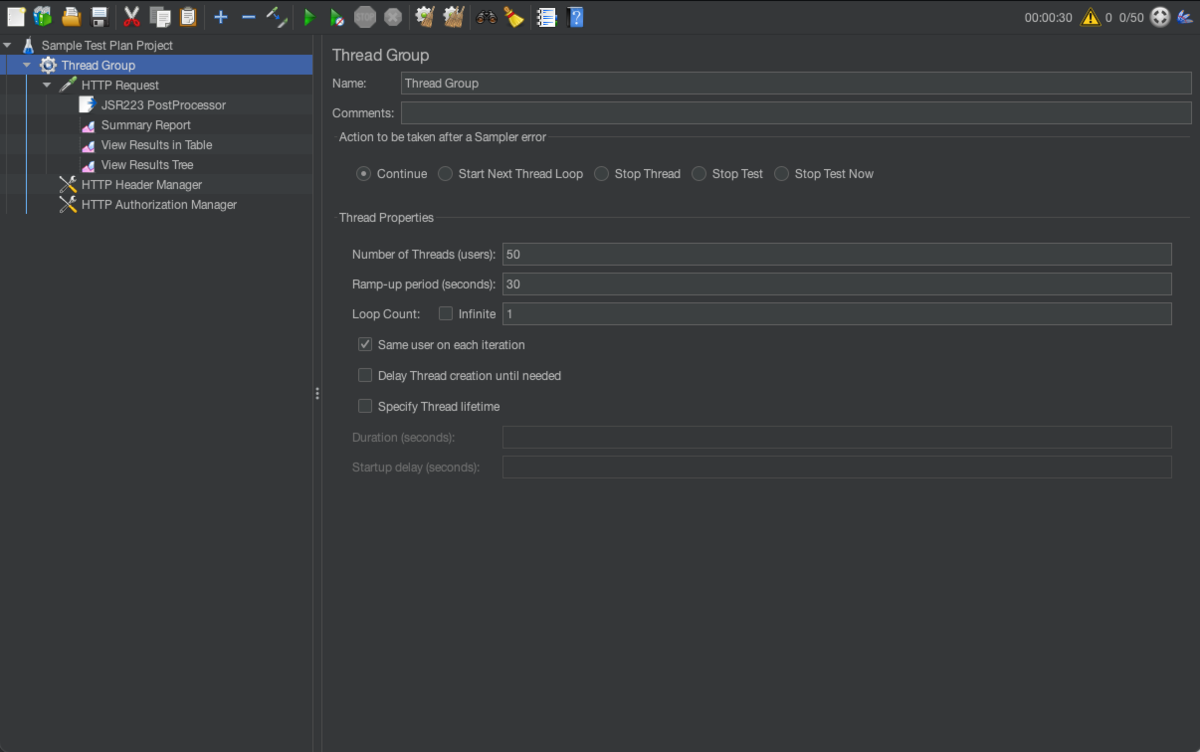Click the Shutdown X icon
1200x752 pixels.
(394, 17)
